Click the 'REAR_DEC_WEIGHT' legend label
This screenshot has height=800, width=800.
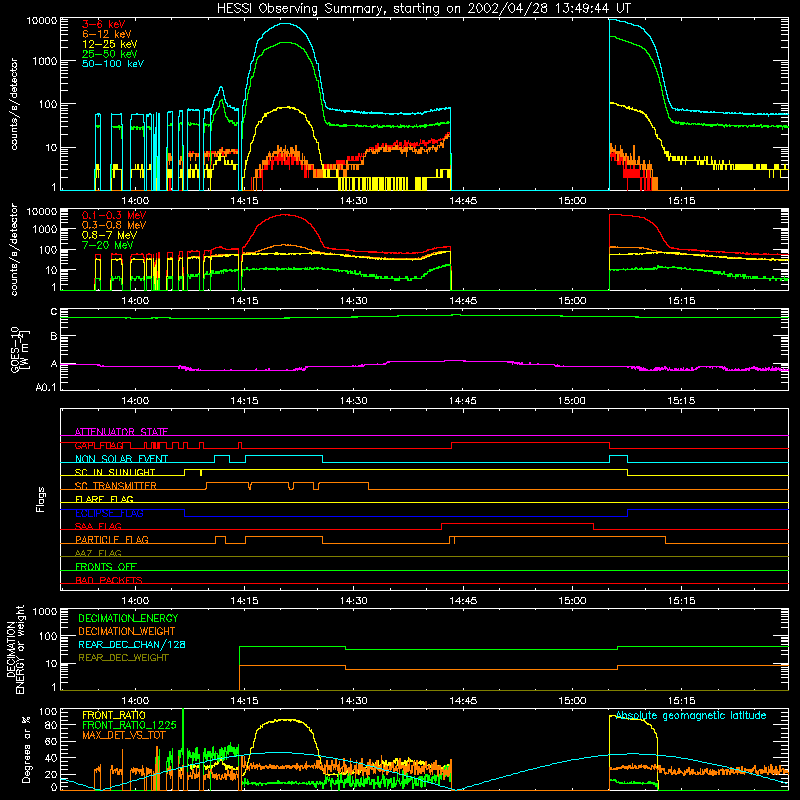coord(123,658)
